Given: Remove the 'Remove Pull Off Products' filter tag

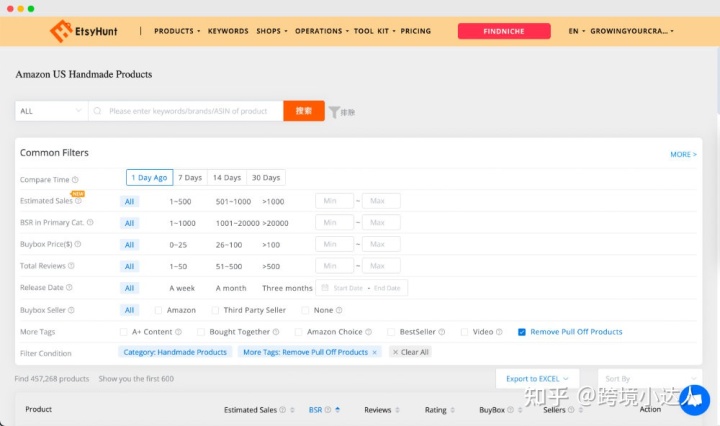Looking at the screenshot, I should pyautogui.click(x=375, y=353).
